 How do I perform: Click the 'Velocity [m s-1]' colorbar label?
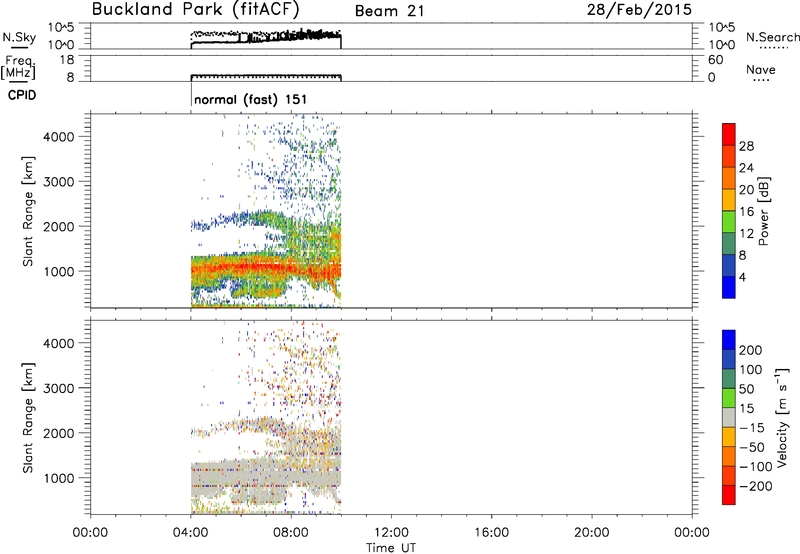(782, 417)
